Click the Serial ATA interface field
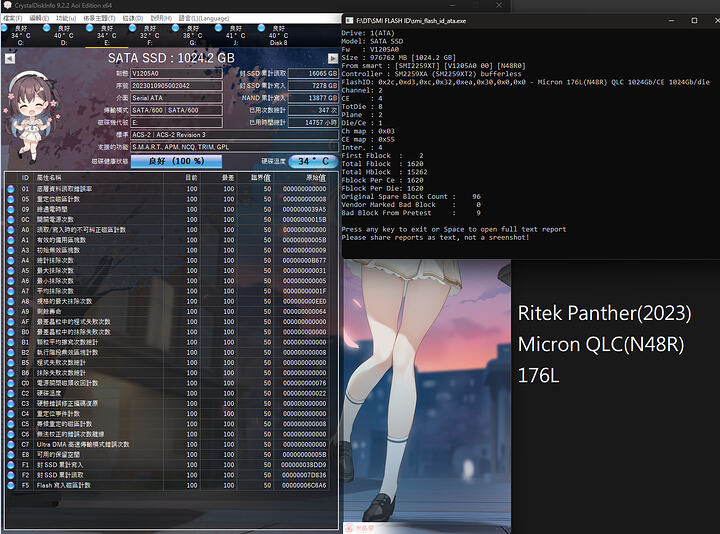The width and height of the screenshot is (720, 534). [x=176, y=98]
